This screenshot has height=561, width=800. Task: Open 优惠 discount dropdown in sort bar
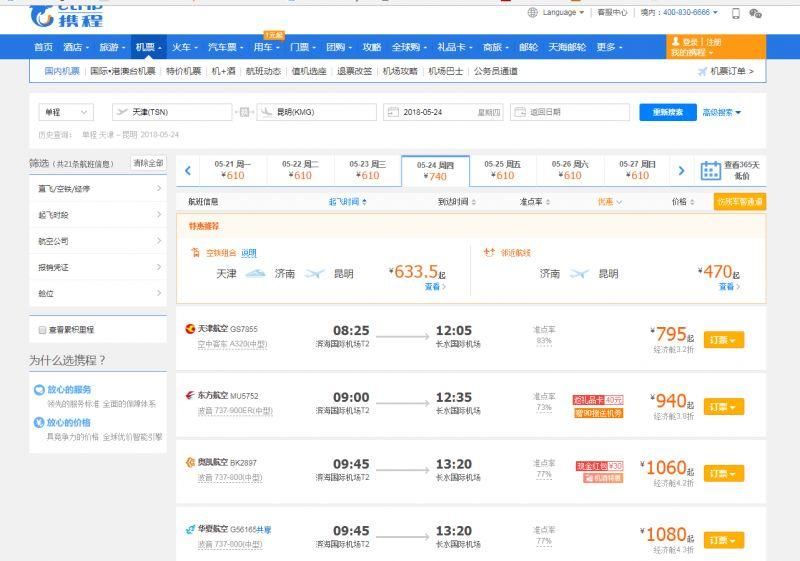(x=610, y=202)
